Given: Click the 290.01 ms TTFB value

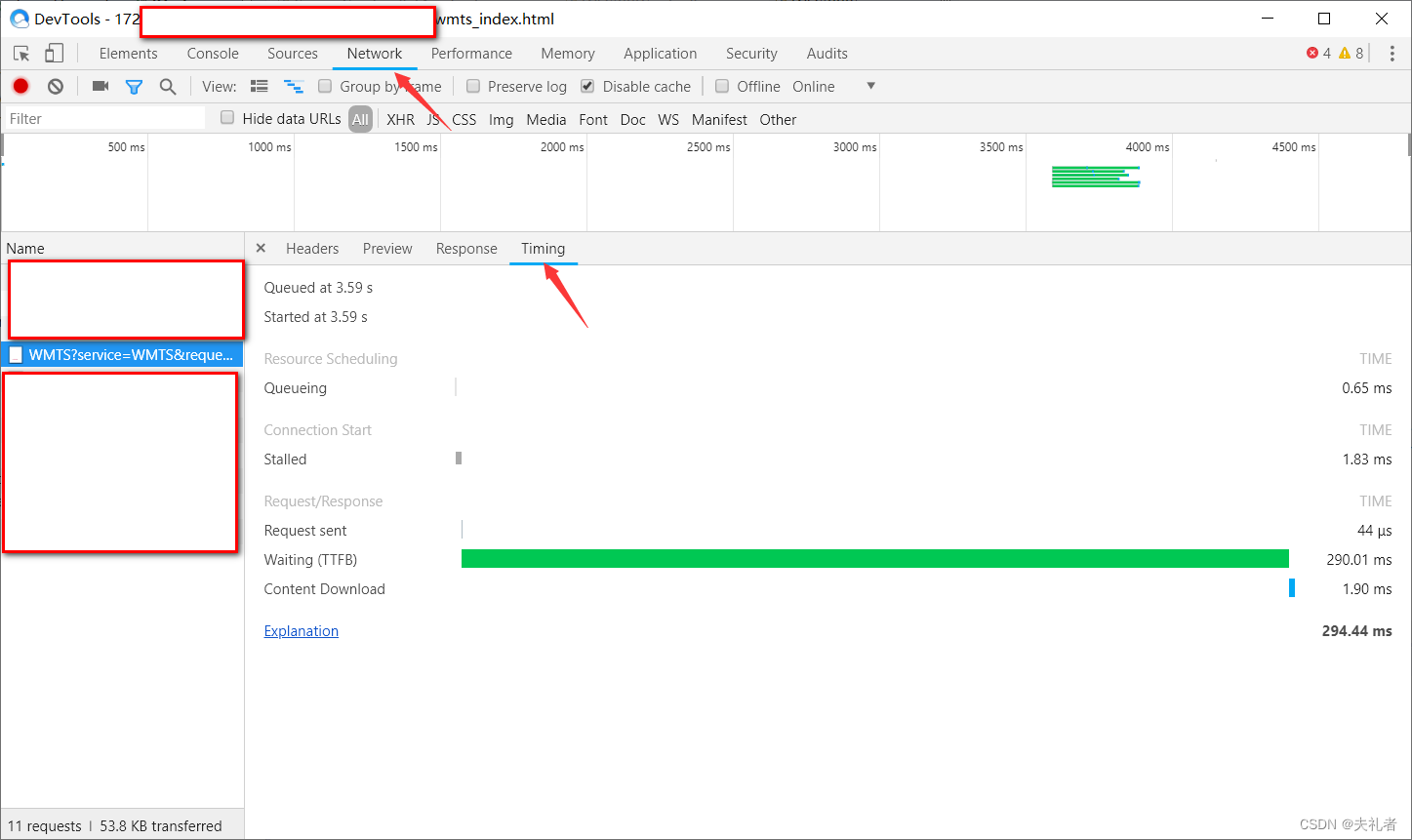Looking at the screenshot, I should coord(1359,560).
